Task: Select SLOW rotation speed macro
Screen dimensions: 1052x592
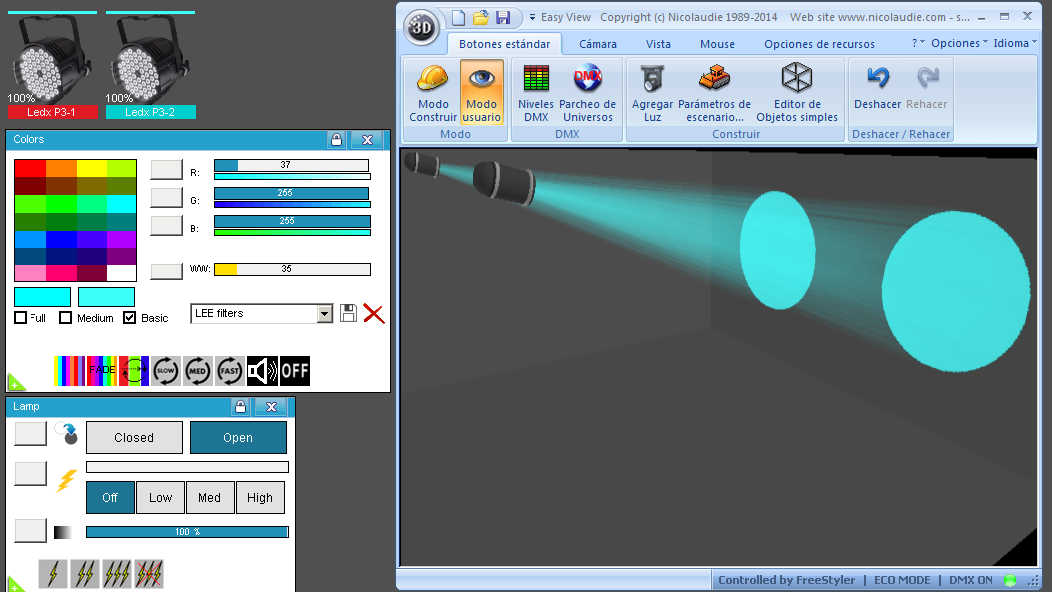Action: pos(166,371)
